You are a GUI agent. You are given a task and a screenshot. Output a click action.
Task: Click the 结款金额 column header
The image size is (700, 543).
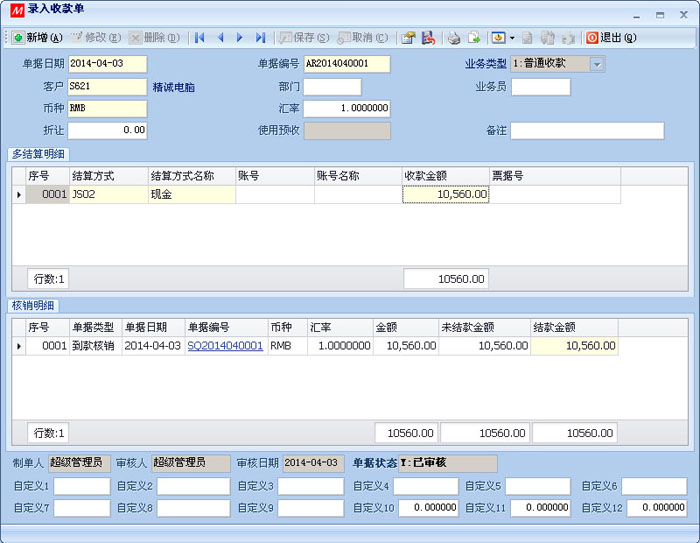[x=575, y=327]
